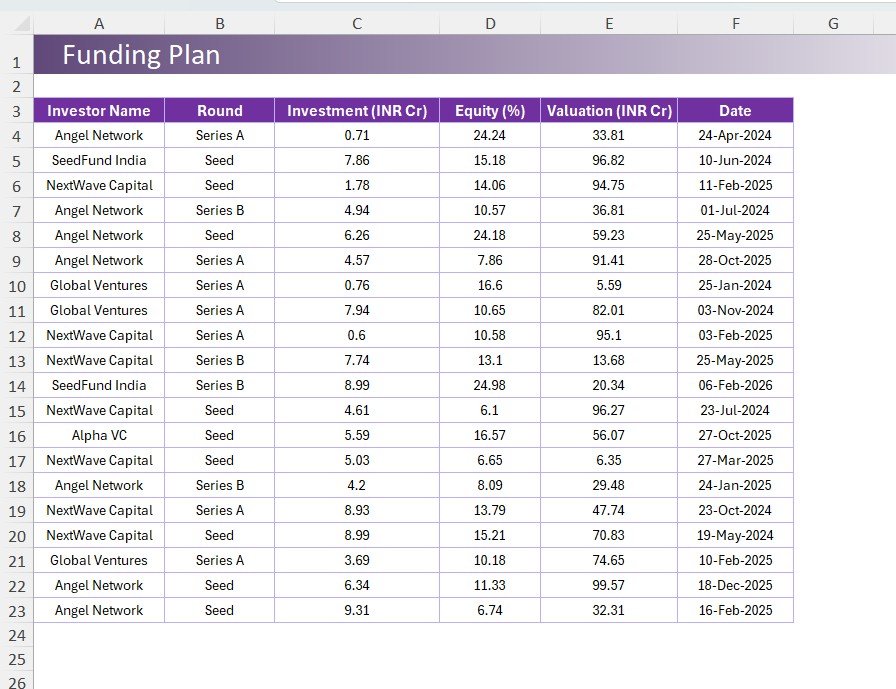Select the 9.31 investment value cell
The image size is (896, 689).
point(356,610)
